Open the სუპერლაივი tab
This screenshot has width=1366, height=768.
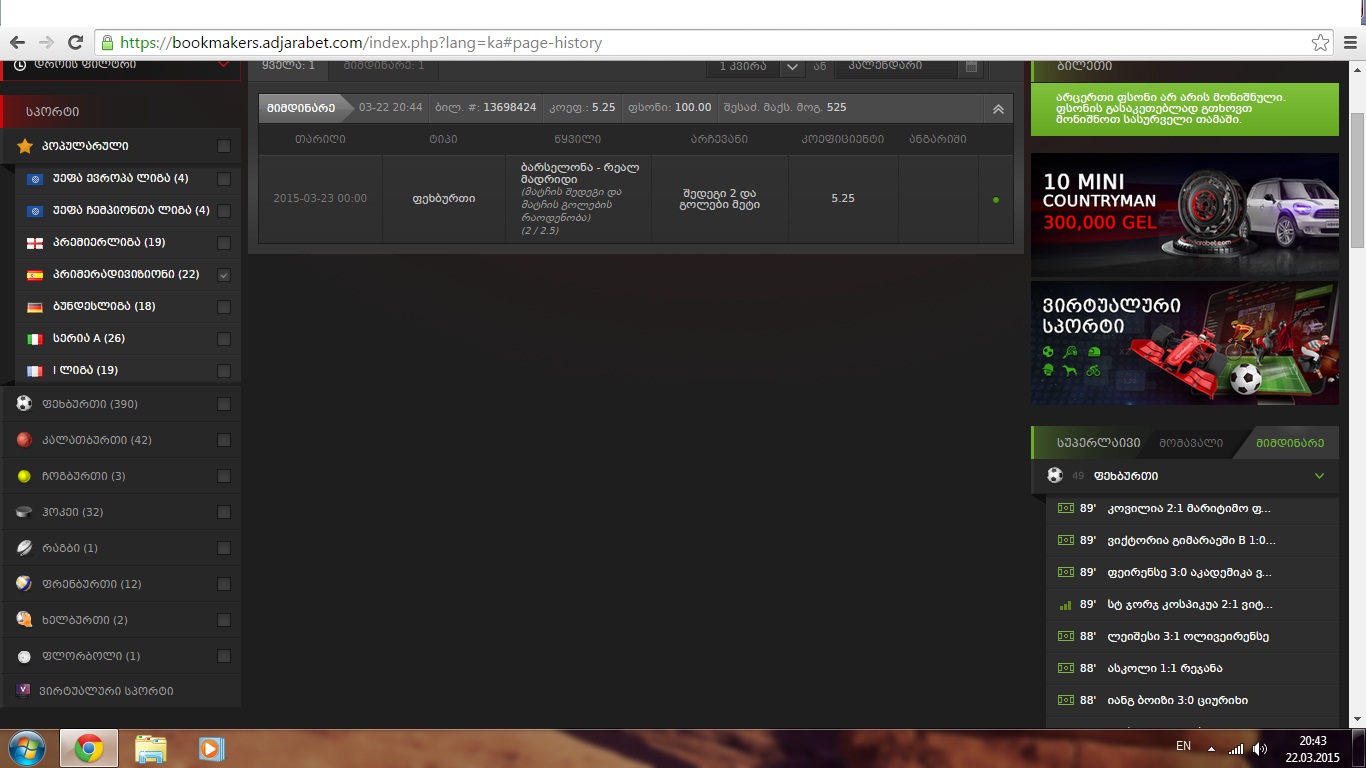[1099, 443]
